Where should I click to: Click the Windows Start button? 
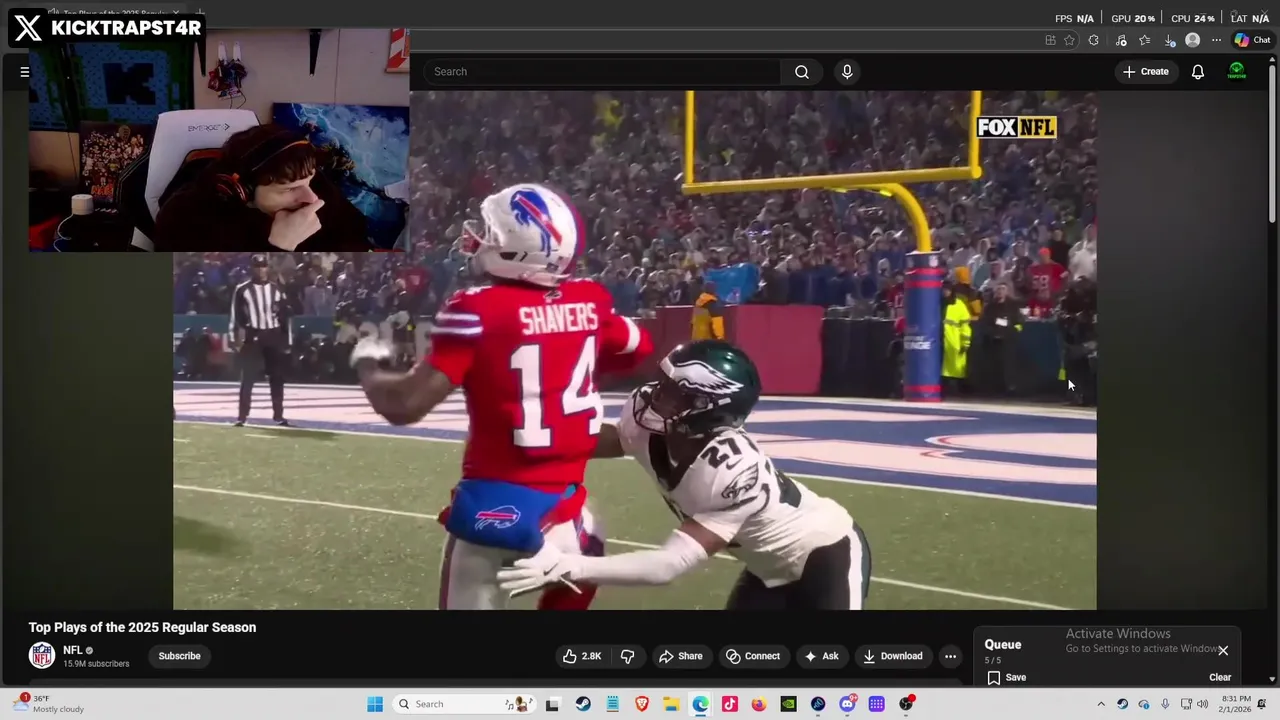[375, 704]
